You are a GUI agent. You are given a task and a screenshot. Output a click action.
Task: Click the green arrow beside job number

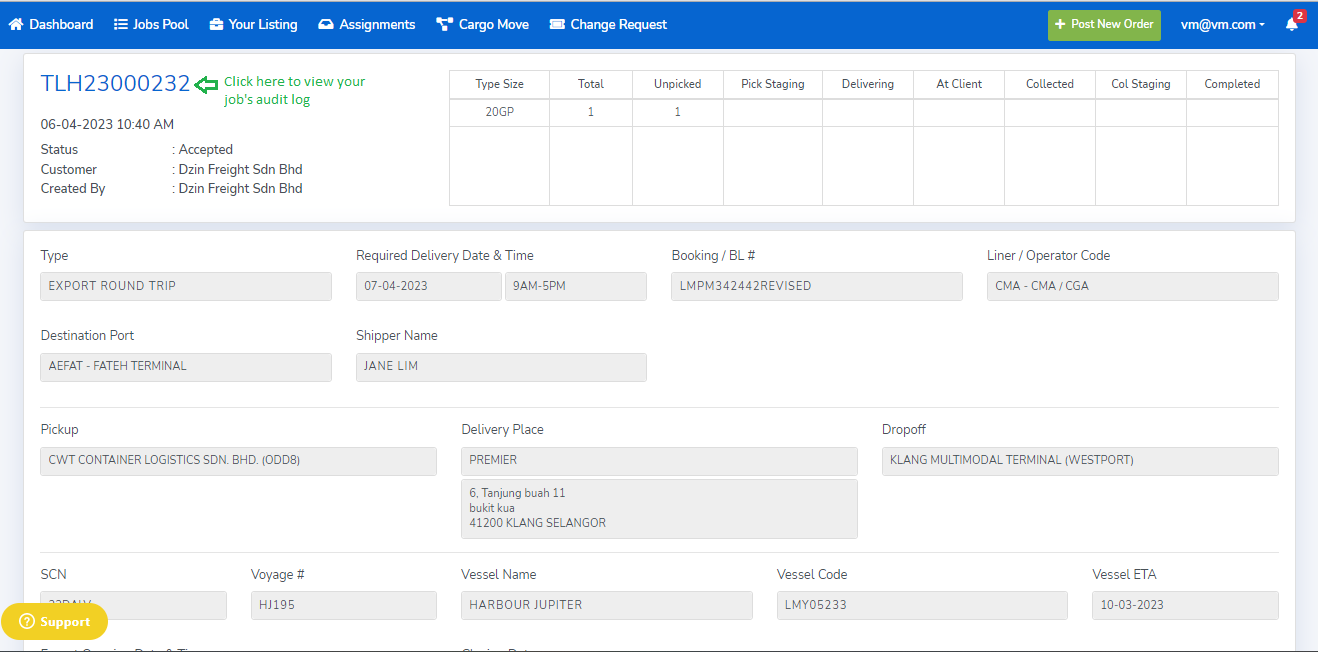pyautogui.click(x=206, y=85)
